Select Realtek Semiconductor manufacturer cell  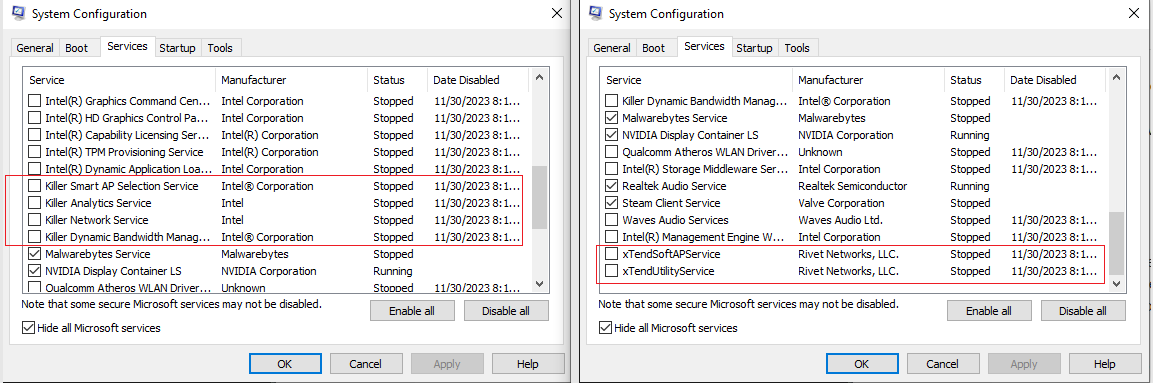852,186
